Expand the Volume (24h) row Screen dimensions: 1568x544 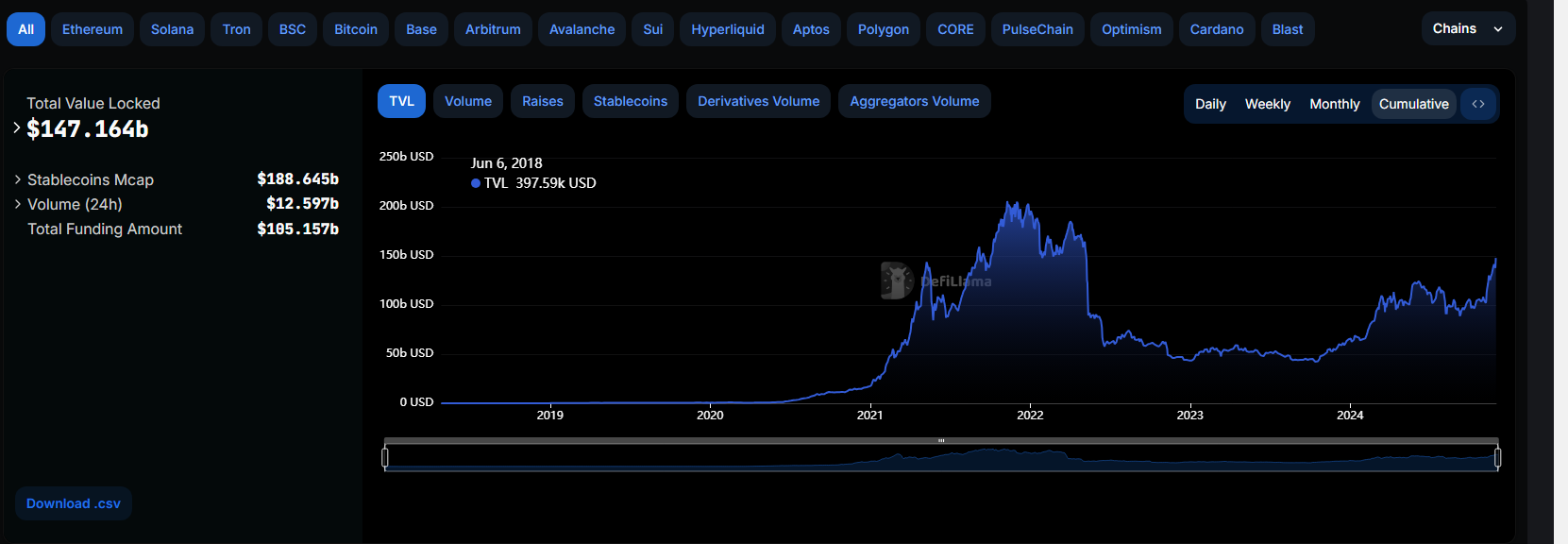18,204
